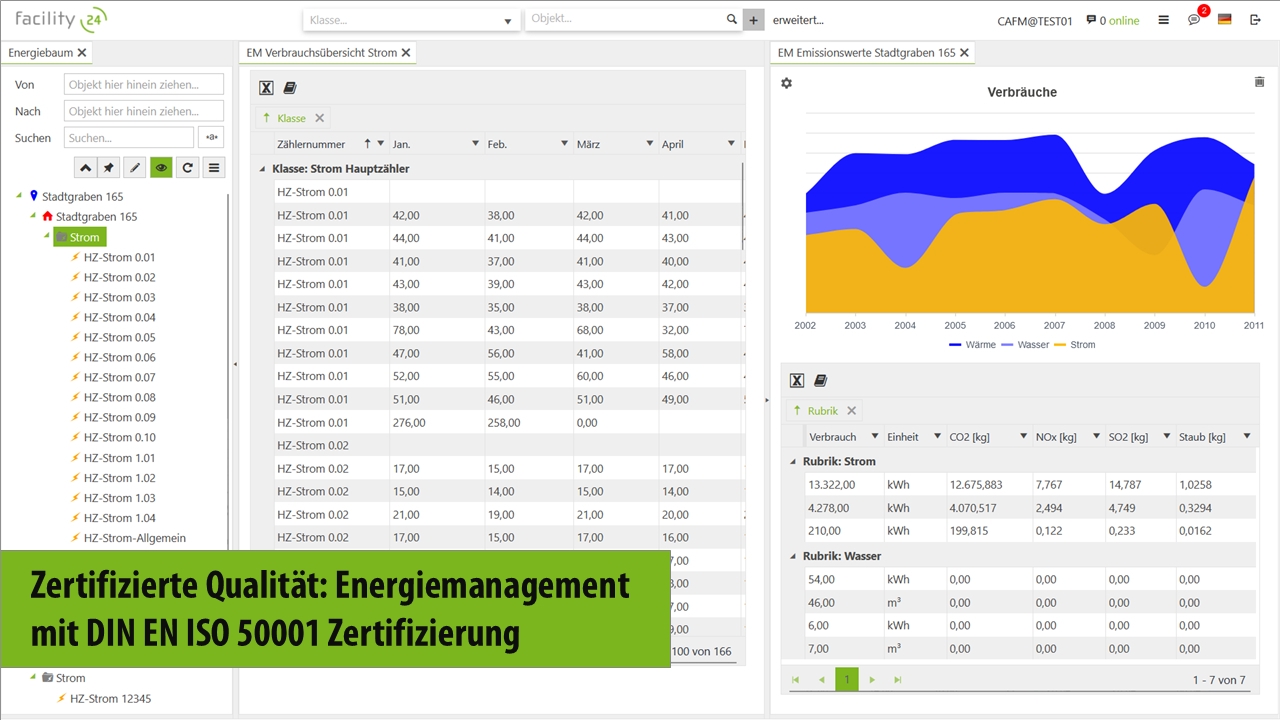Close the EM Emissionswerte Stadtgraben 165 tab

964,52
